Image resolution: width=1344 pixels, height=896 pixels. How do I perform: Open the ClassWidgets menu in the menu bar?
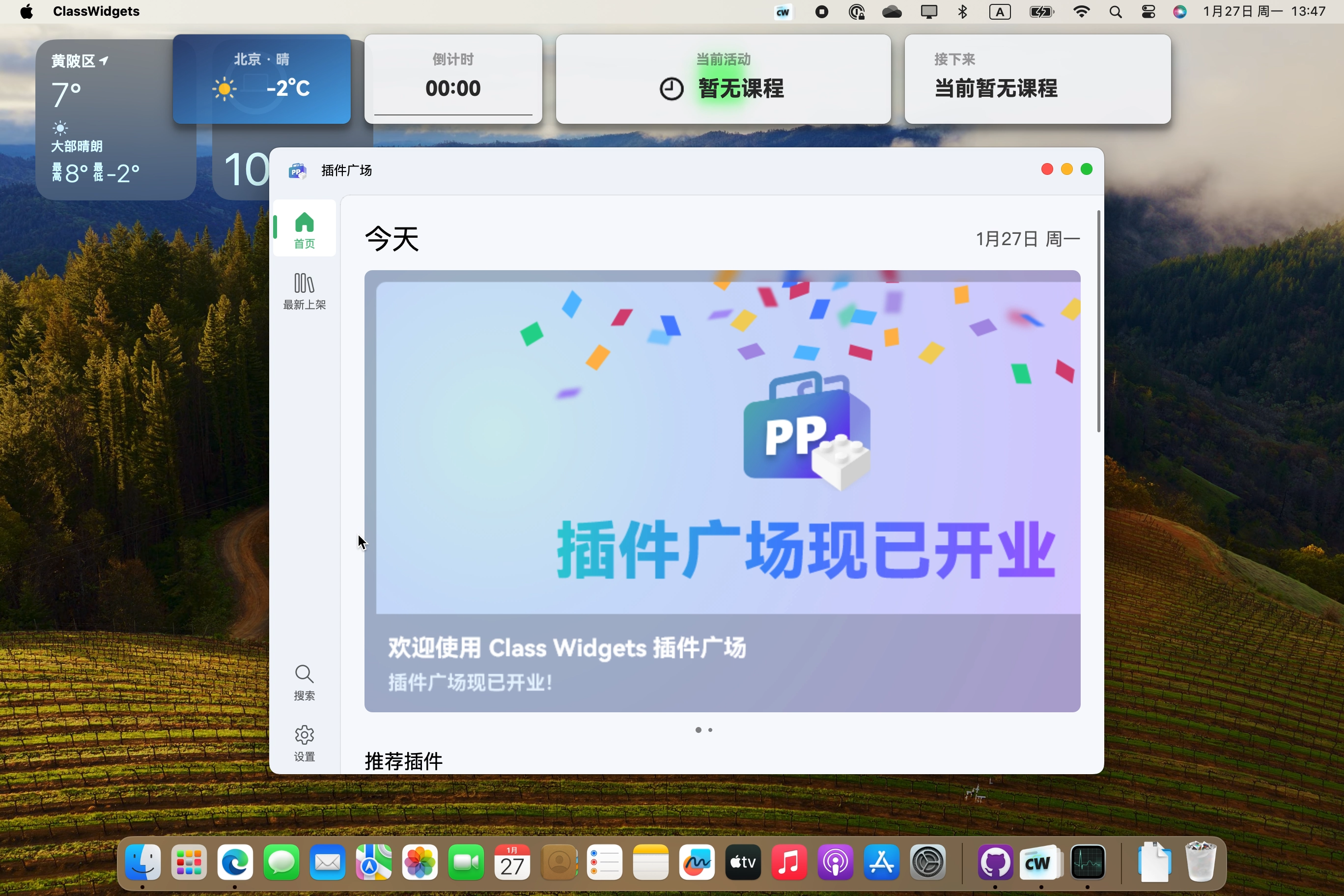pyautogui.click(x=96, y=11)
